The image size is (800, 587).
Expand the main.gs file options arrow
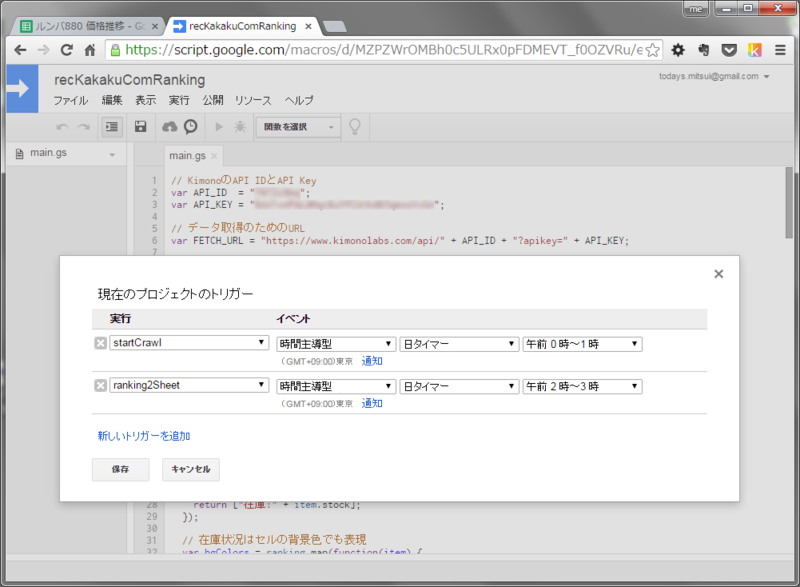(x=112, y=155)
